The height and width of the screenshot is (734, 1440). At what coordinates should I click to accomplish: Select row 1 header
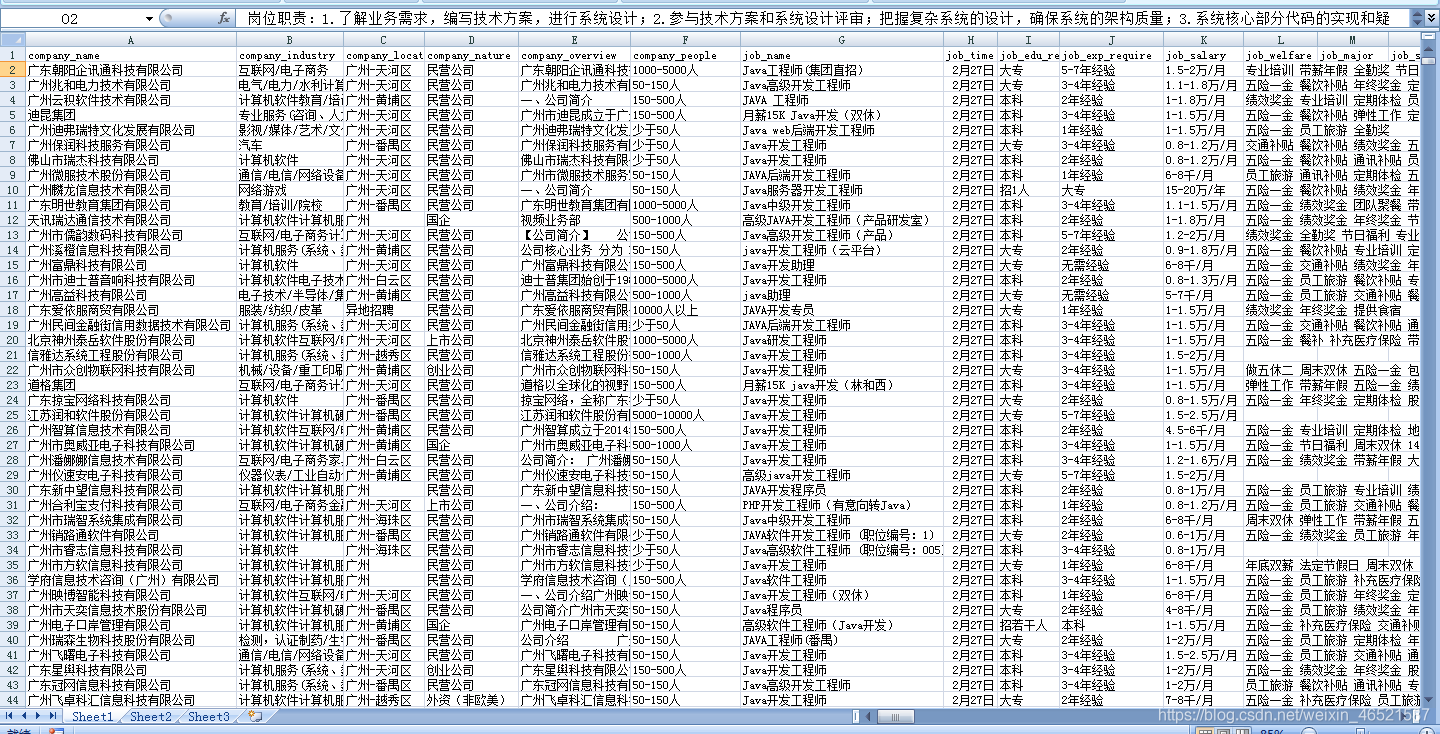[x=12, y=55]
